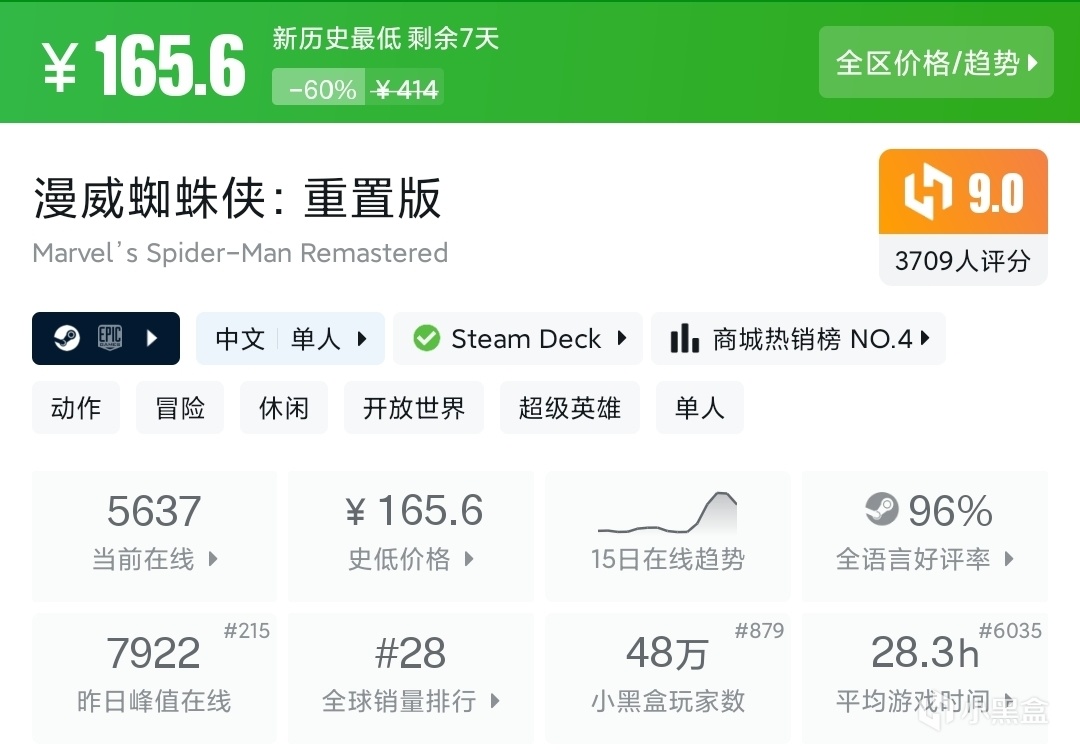Open the 3709人评分 rating count
This screenshot has width=1080, height=750.
[962, 261]
